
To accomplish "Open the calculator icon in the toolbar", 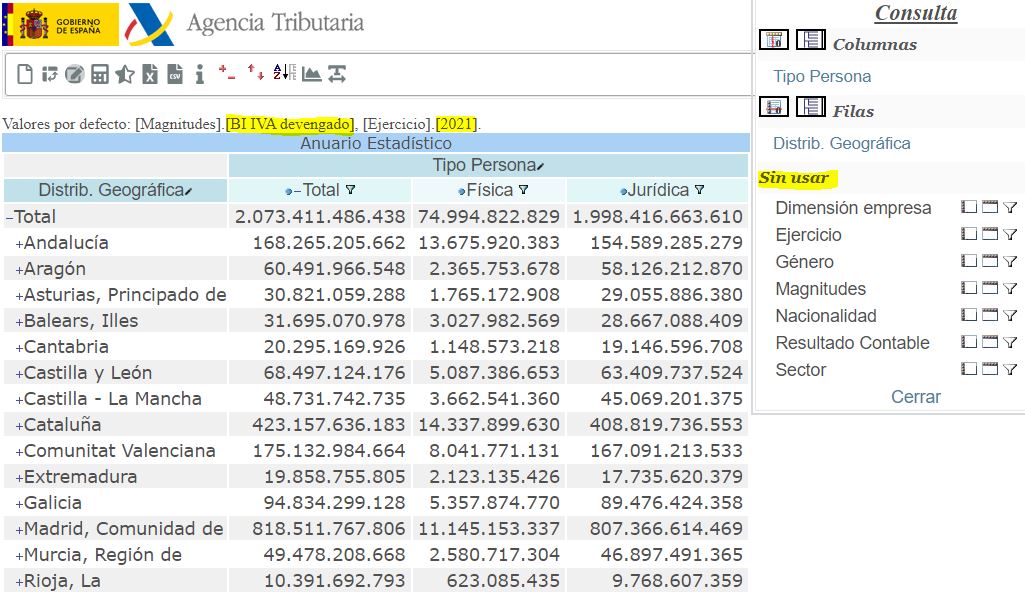I will pos(100,74).
